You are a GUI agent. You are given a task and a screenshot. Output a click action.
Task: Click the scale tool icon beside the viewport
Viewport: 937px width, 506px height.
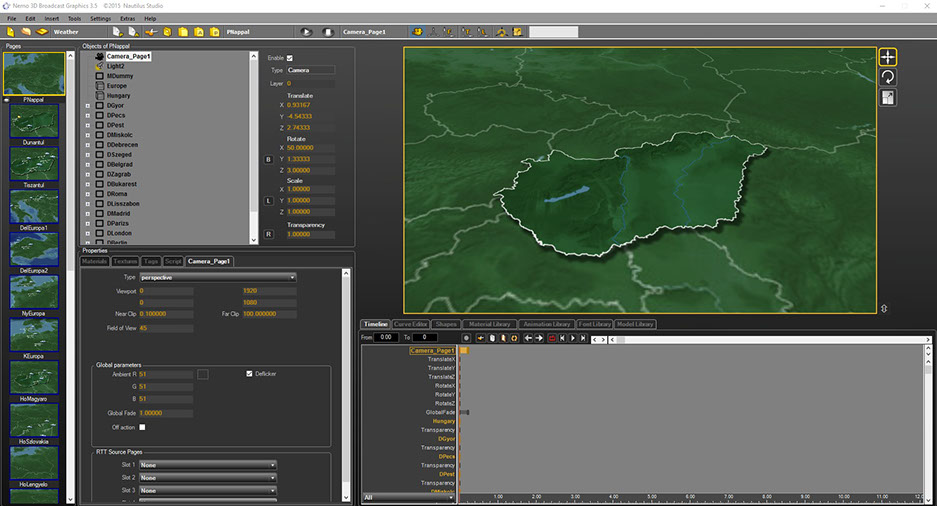(x=887, y=97)
